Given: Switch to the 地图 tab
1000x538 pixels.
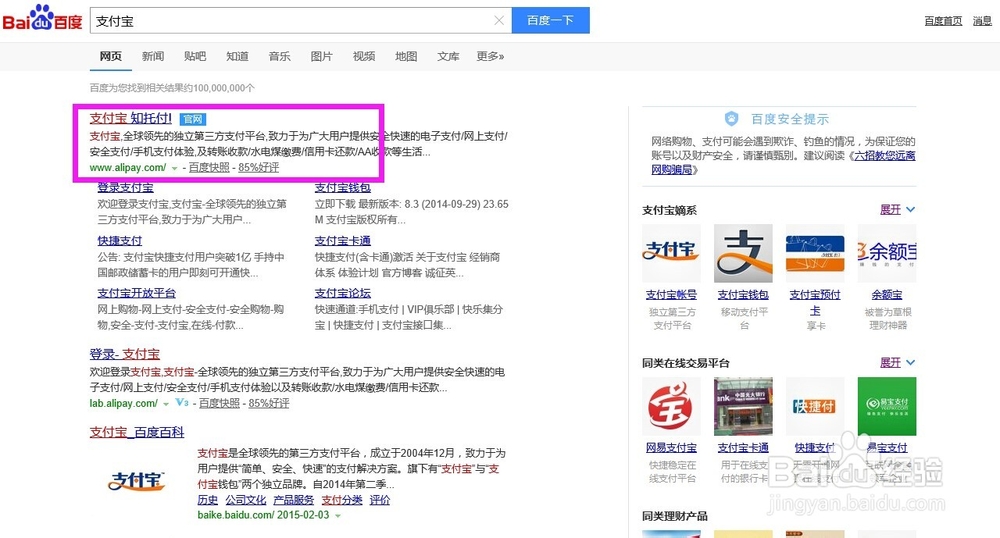Looking at the screenshot, I should [x=406, y=56].
